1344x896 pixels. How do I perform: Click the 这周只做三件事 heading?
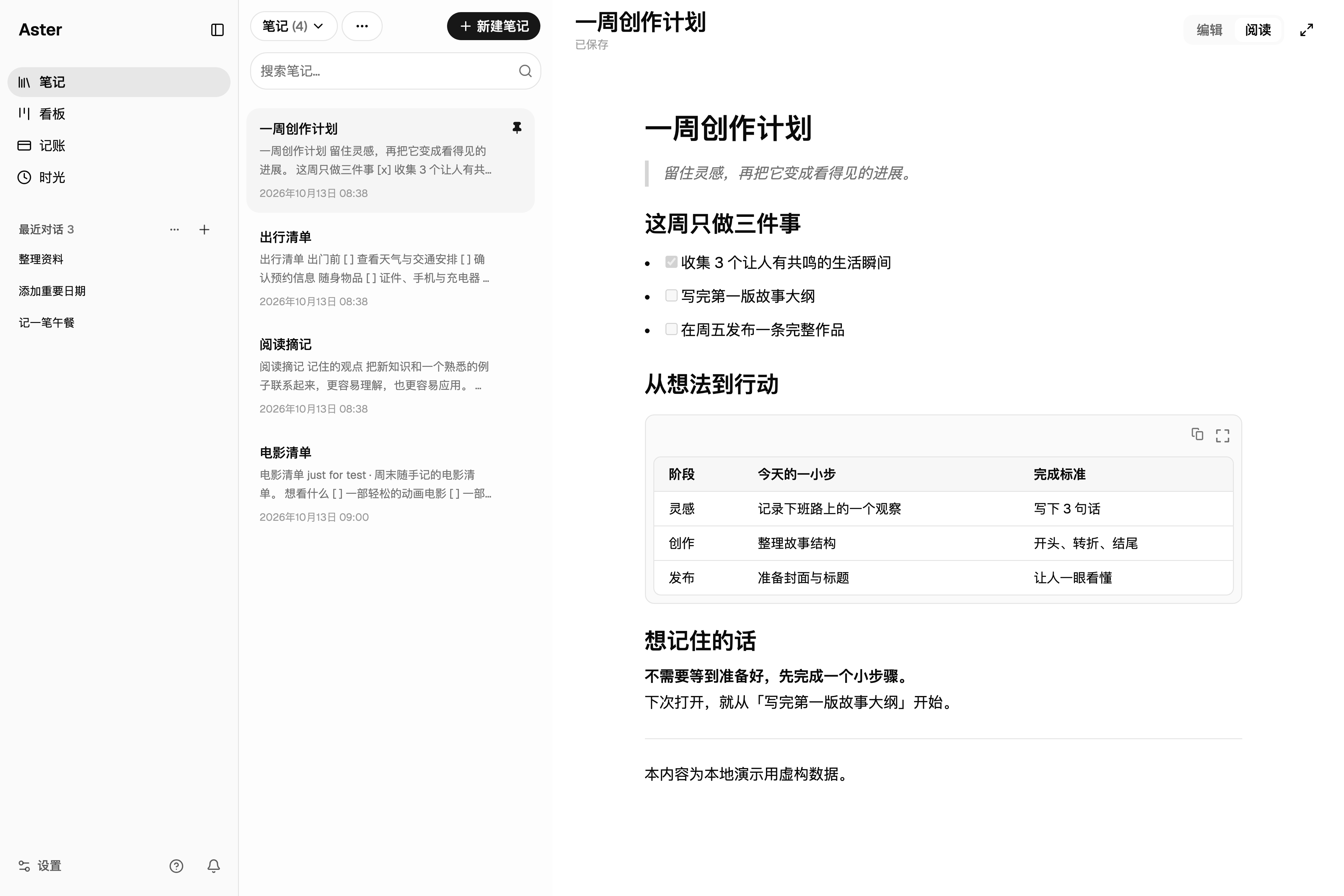(722, 223)
